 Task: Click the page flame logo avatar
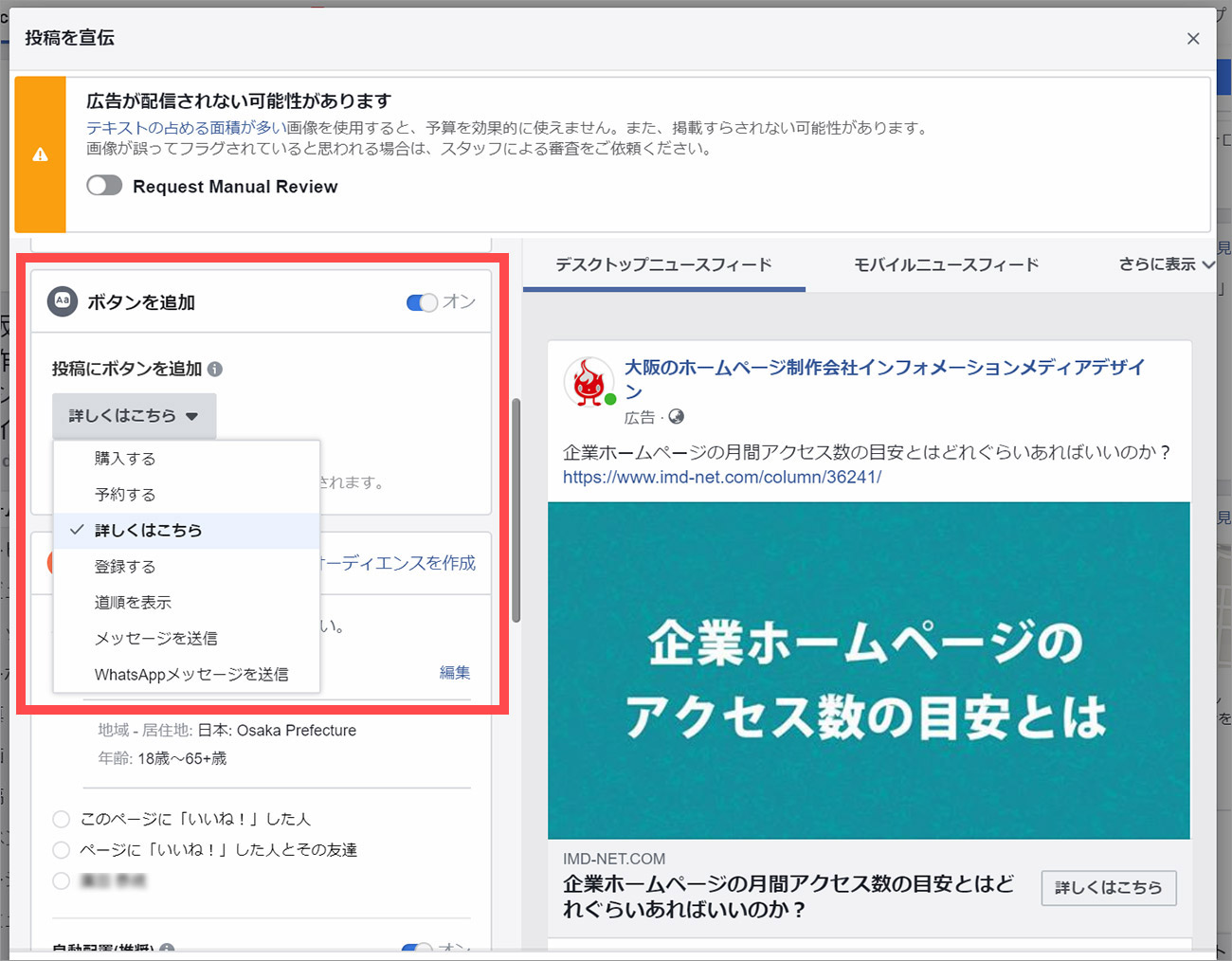click(589, 382)
